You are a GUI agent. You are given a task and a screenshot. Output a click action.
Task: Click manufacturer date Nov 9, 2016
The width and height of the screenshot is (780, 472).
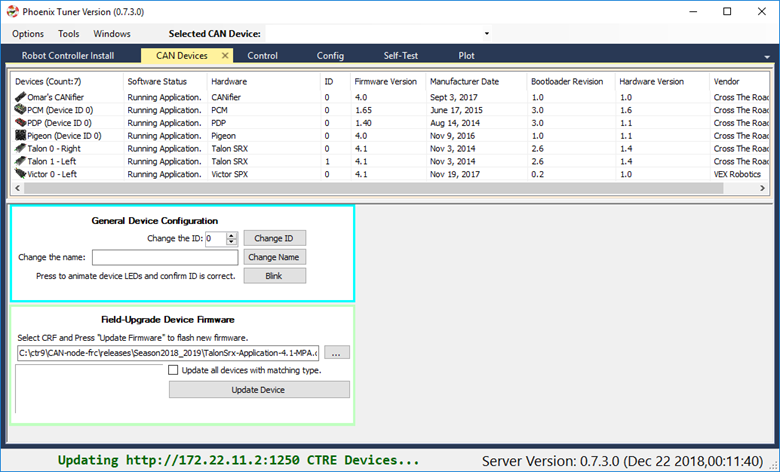point(452,136)
